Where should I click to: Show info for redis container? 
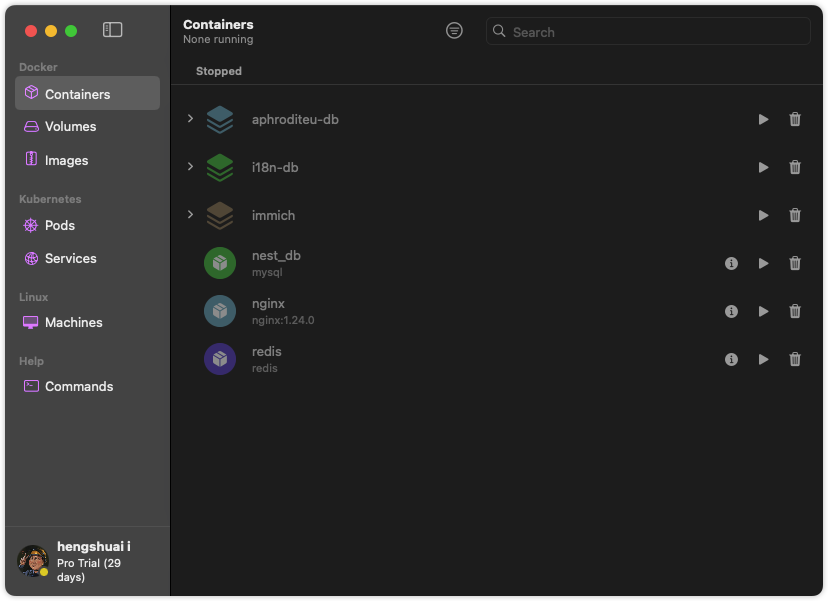point(731,360)
